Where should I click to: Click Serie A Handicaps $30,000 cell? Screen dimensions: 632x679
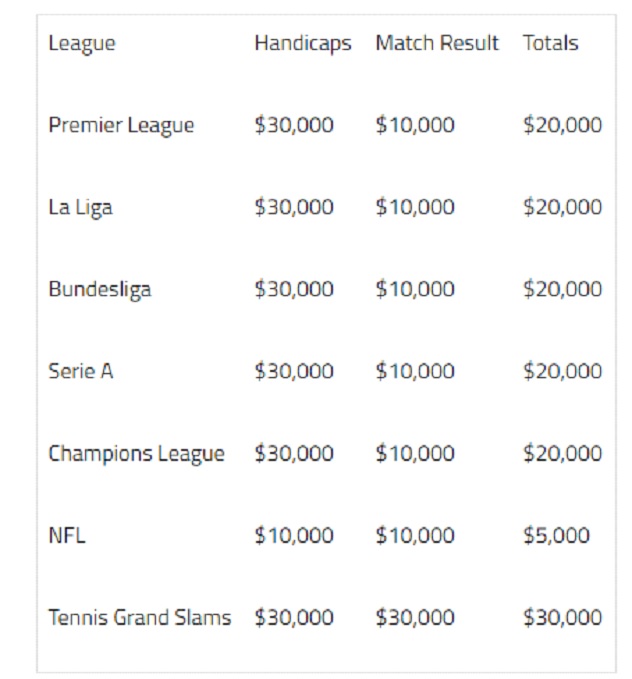point(294,371)
